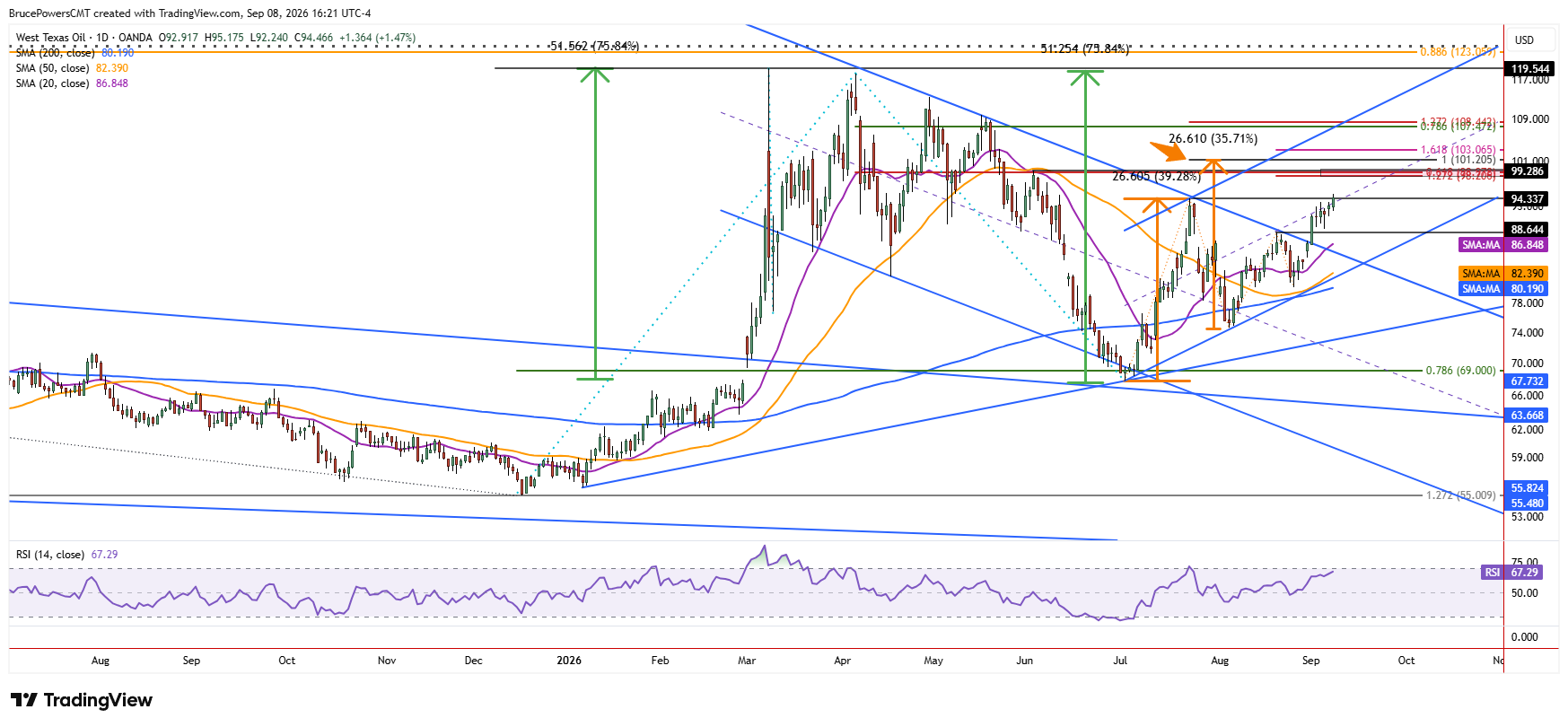Select the Mar label on time axis

coord(747,661)
